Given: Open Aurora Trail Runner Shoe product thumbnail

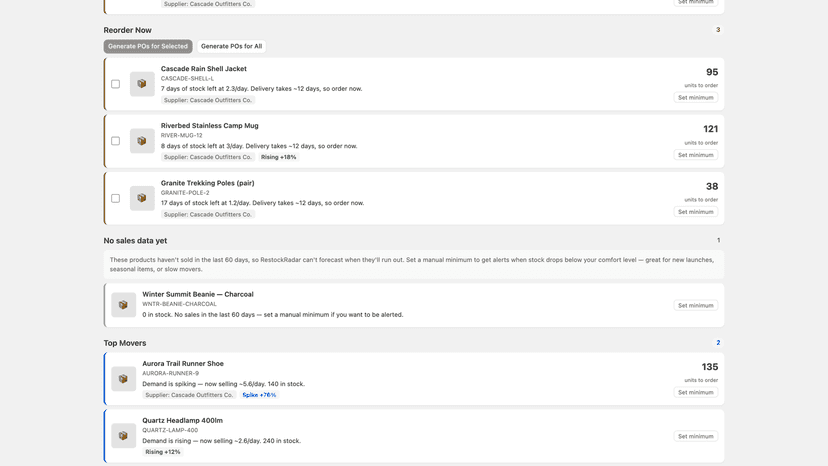Looking at the screenshot, I should [124, 379].
